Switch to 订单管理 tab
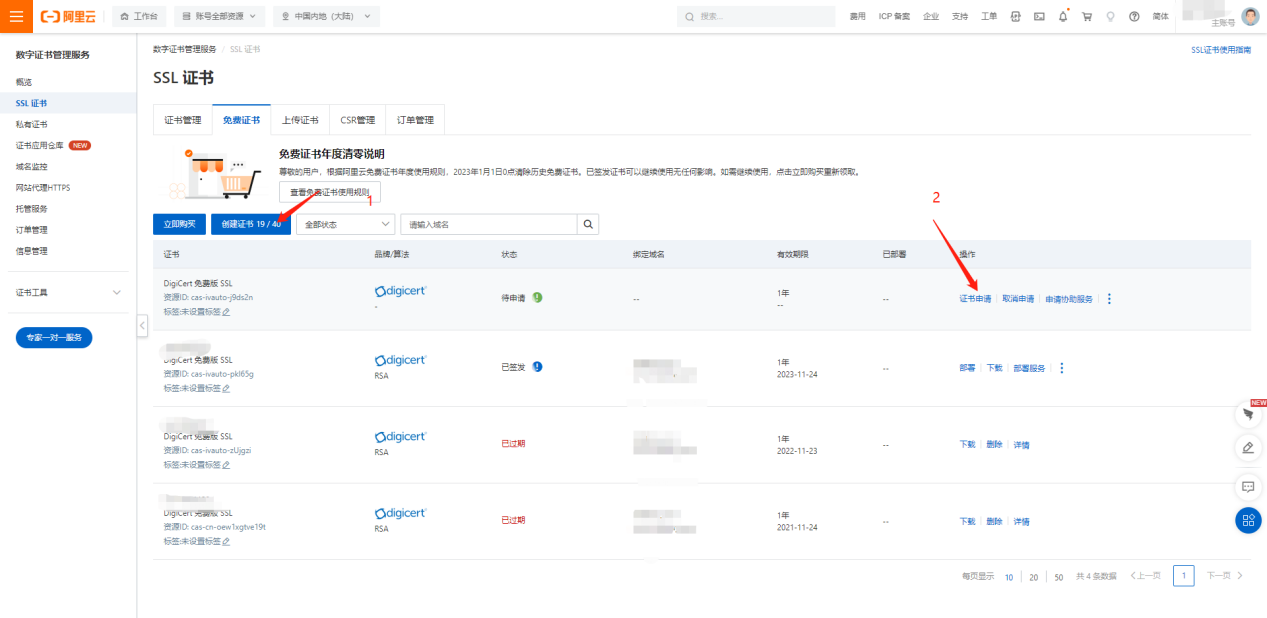 (415, 120)
